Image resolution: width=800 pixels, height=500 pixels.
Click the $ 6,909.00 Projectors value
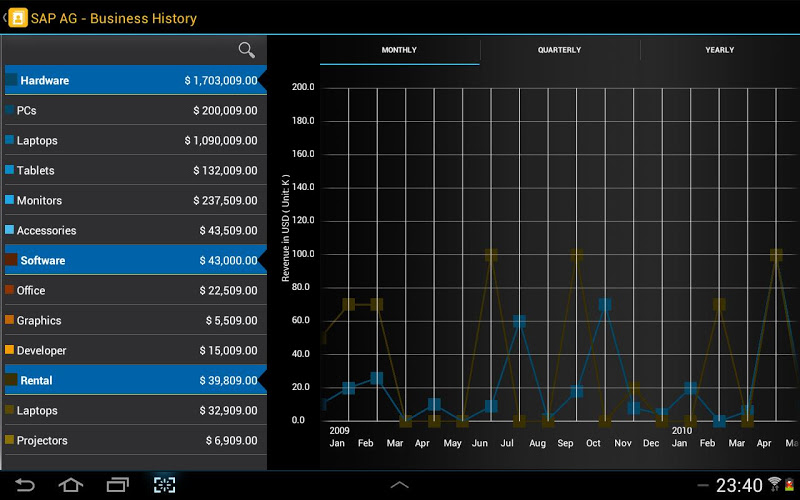[232, 440]
